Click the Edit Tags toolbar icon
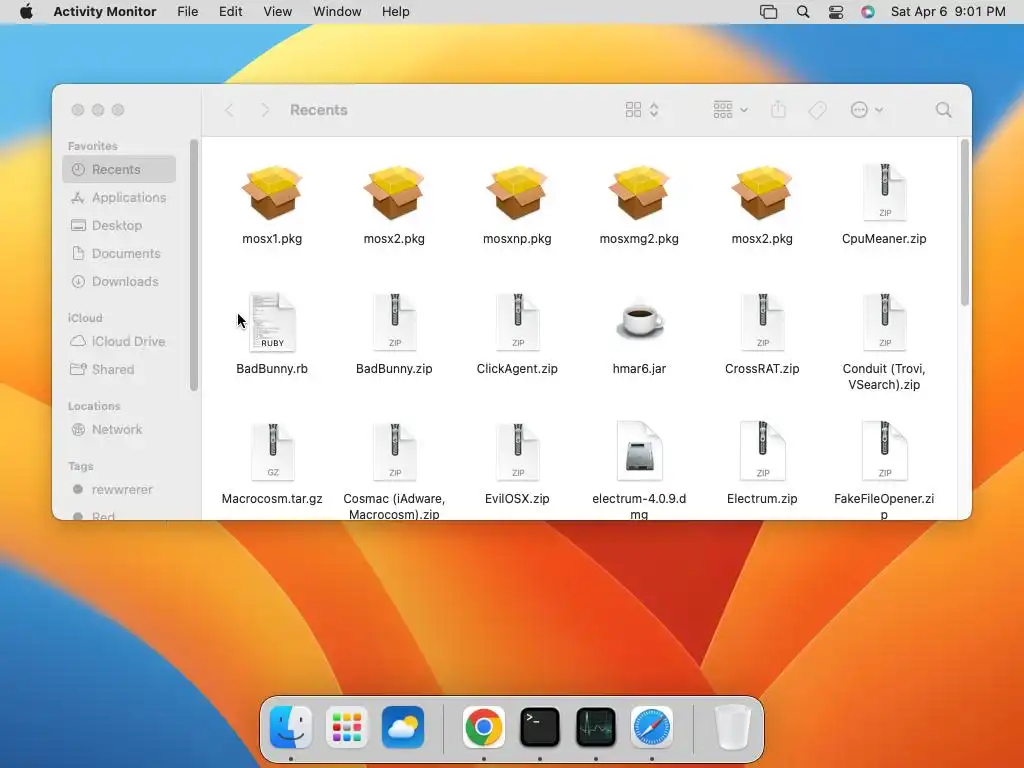Viewport: 1024px width, 768px height. pyautogui.click(x=817, y=110)
